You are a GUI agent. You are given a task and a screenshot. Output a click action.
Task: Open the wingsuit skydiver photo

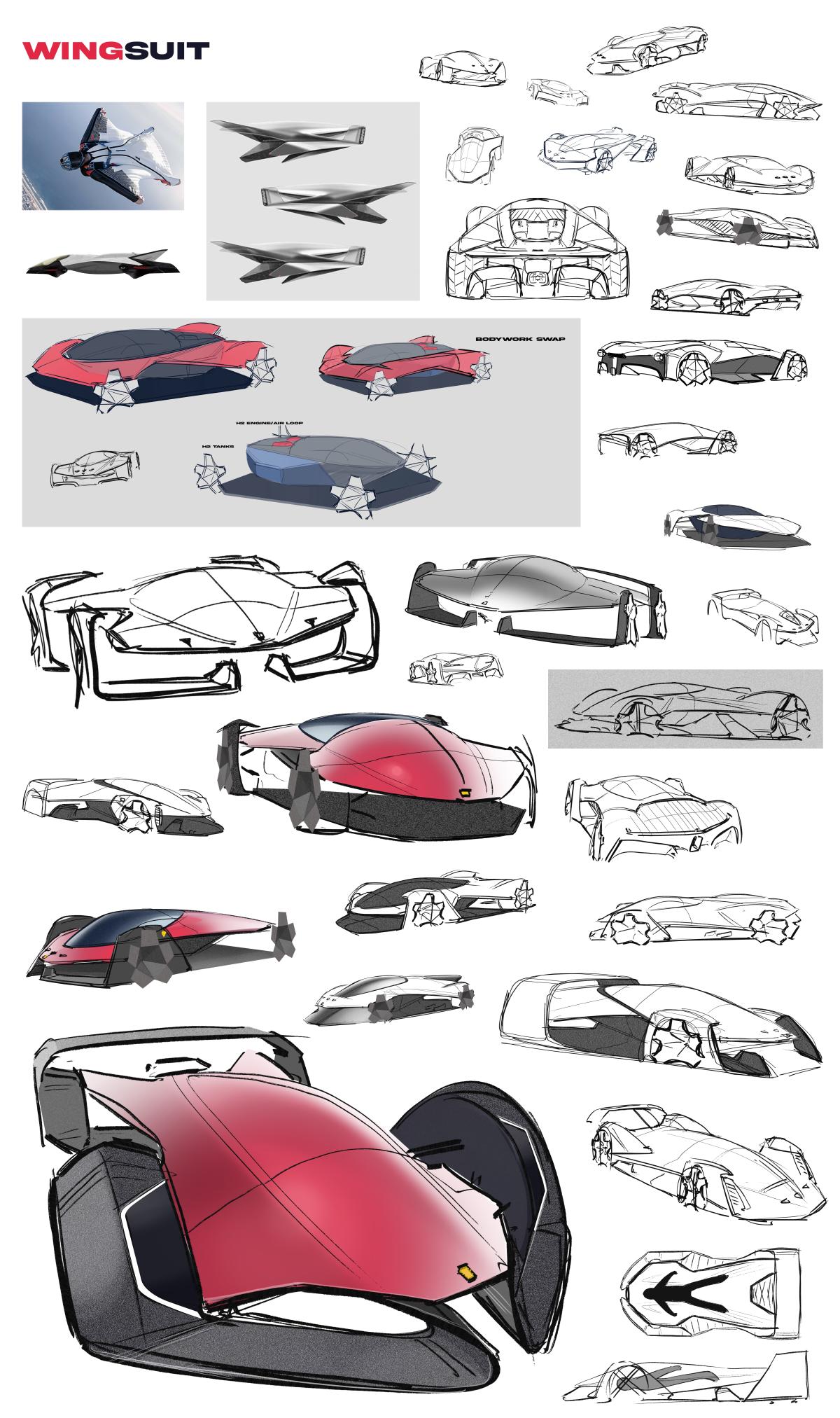point(103,155)
